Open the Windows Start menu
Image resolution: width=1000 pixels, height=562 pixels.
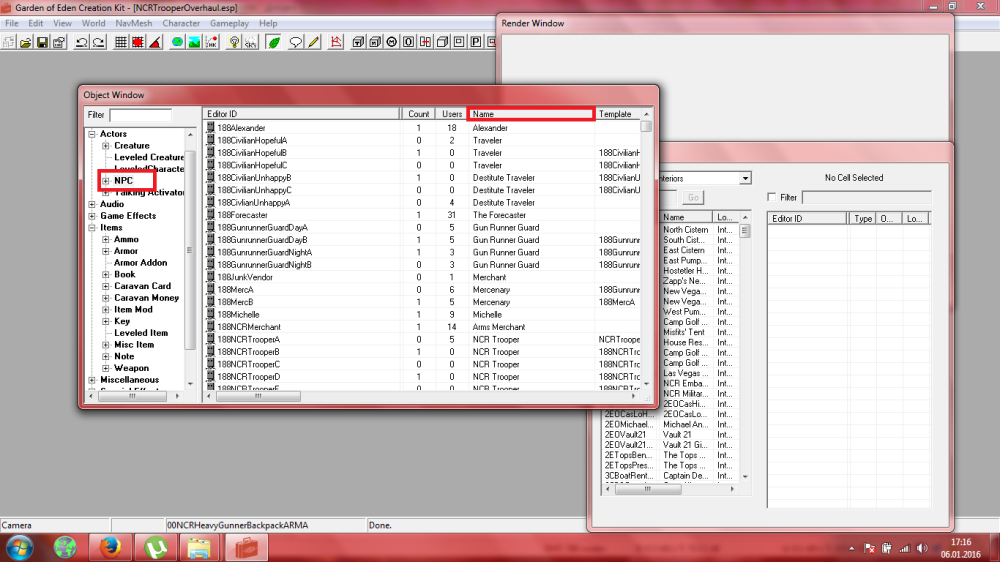coord(18,547)
